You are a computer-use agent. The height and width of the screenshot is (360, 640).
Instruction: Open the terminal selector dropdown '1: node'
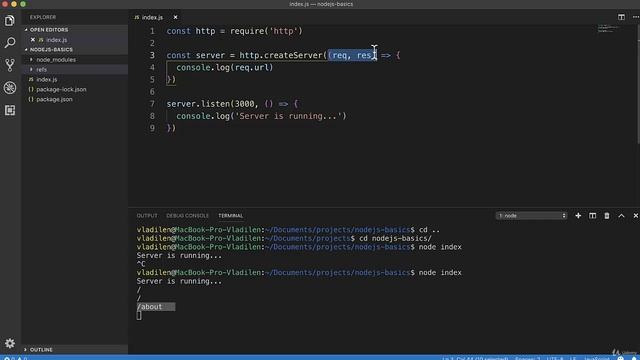click(531, 216)
